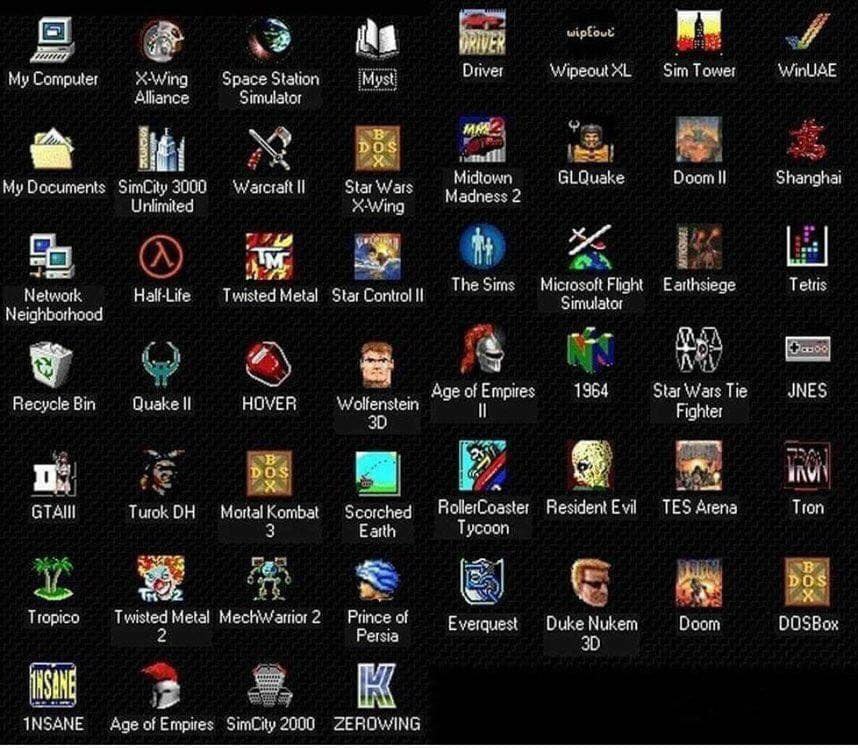Select the Scorched Earth icon
This screenshot has height=748, width=858.
click(378, 473)
